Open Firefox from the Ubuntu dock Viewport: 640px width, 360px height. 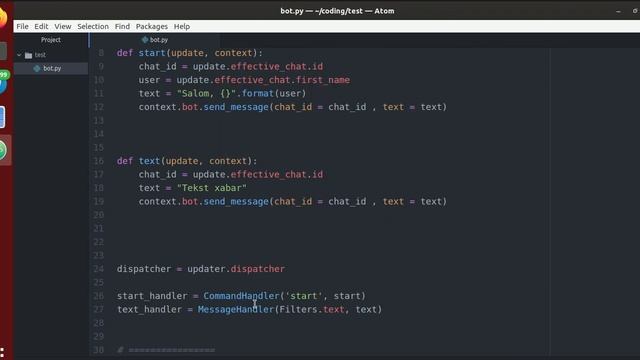click(3, 18)
